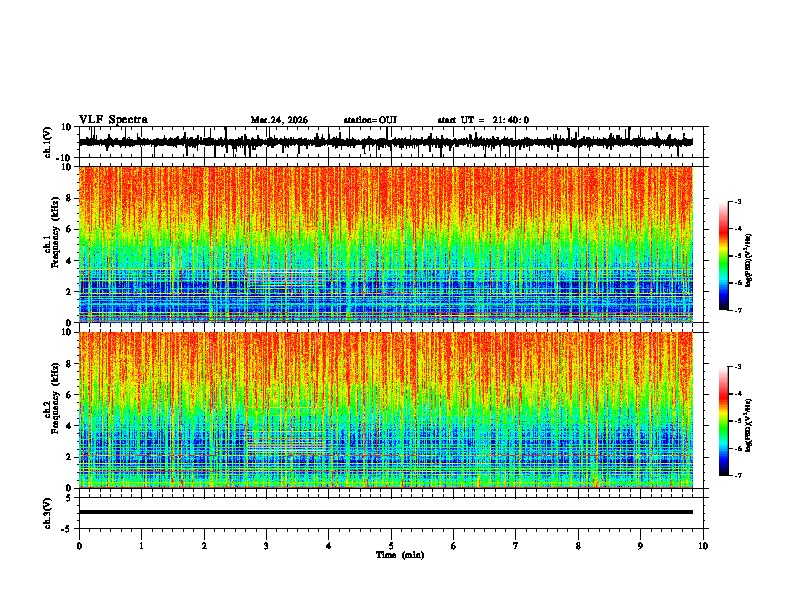Click time axis tick label "2"
Screen dimensions: 792x612
[204, 546]
